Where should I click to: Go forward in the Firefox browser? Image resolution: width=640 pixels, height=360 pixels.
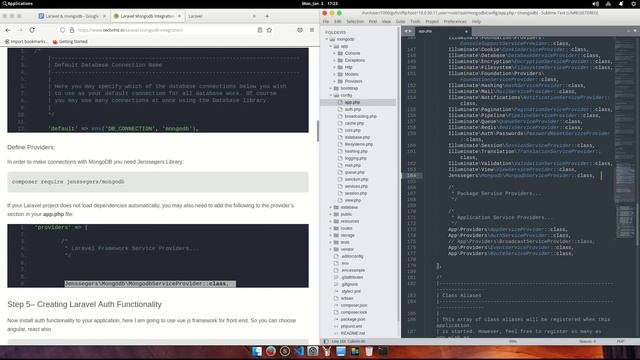coord(20,30)
